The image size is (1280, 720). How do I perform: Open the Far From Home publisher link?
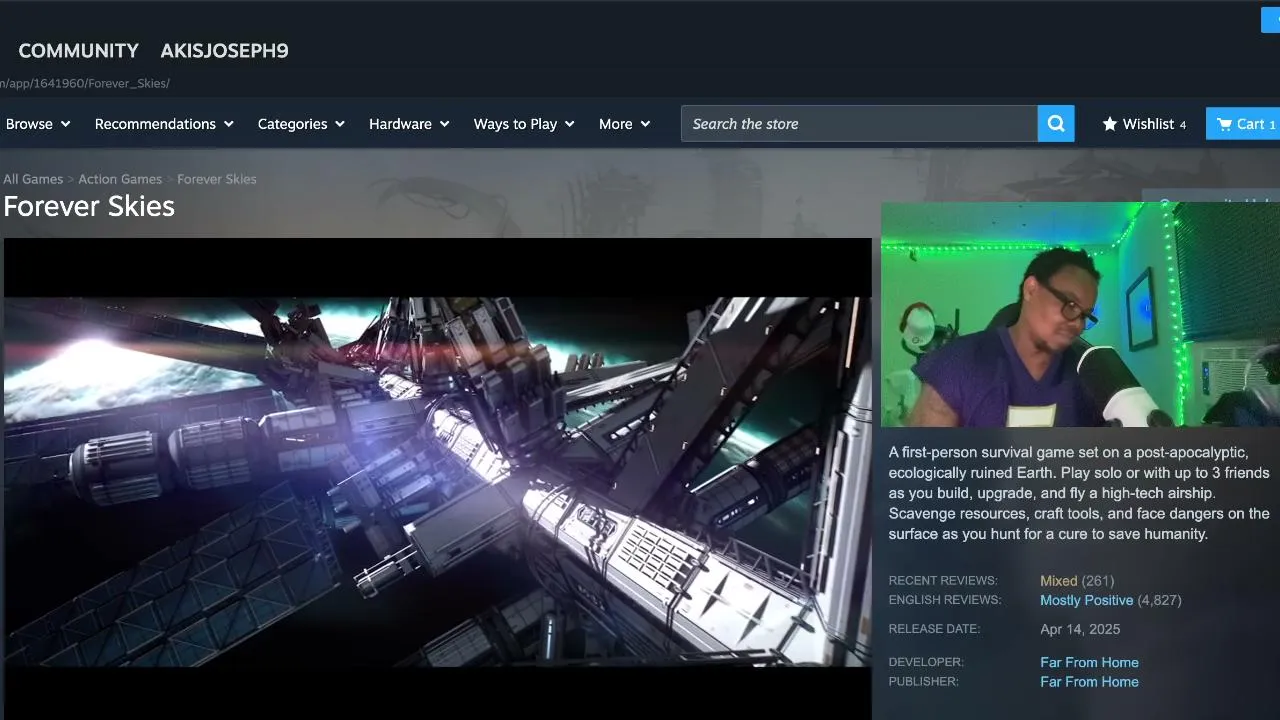(1089, 682)
